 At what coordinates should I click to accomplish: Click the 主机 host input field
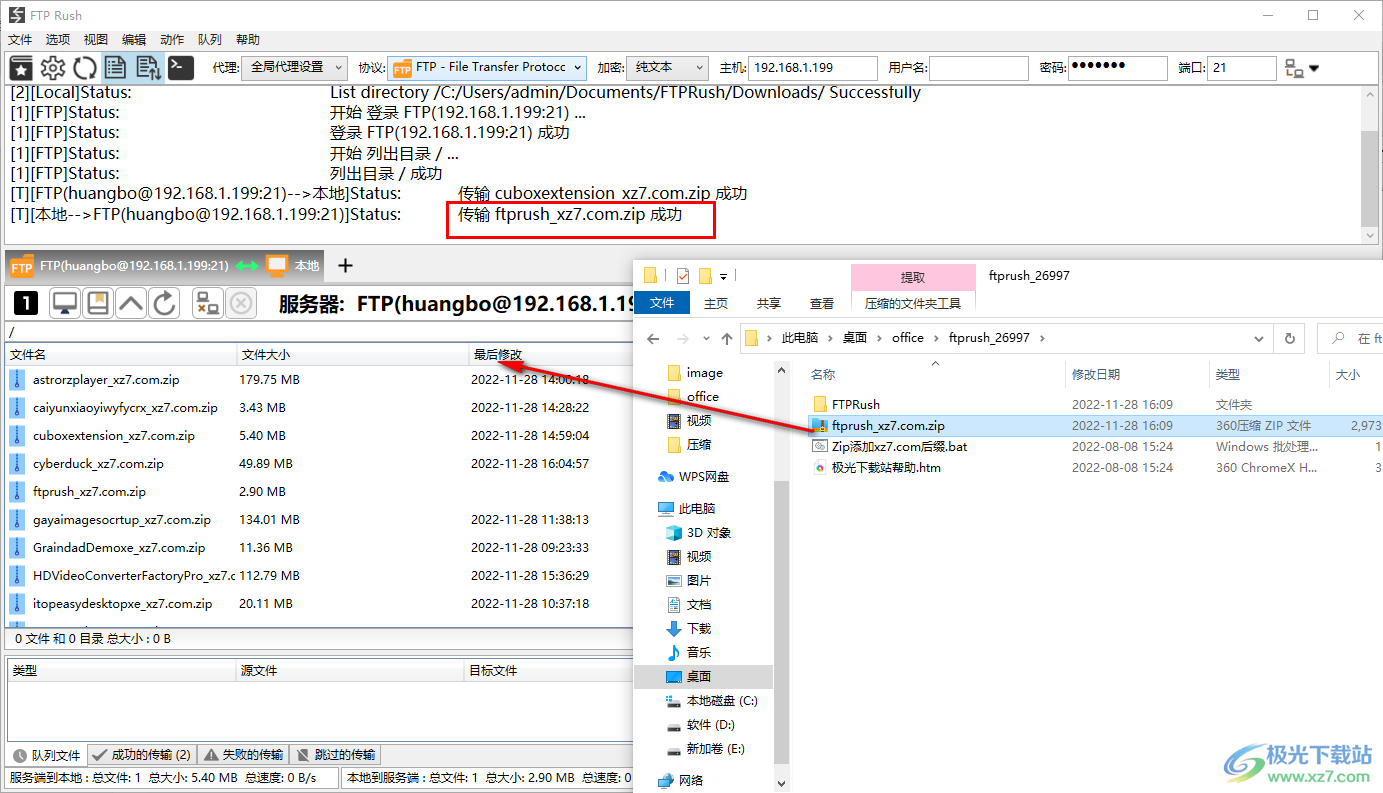click(812, 68)
